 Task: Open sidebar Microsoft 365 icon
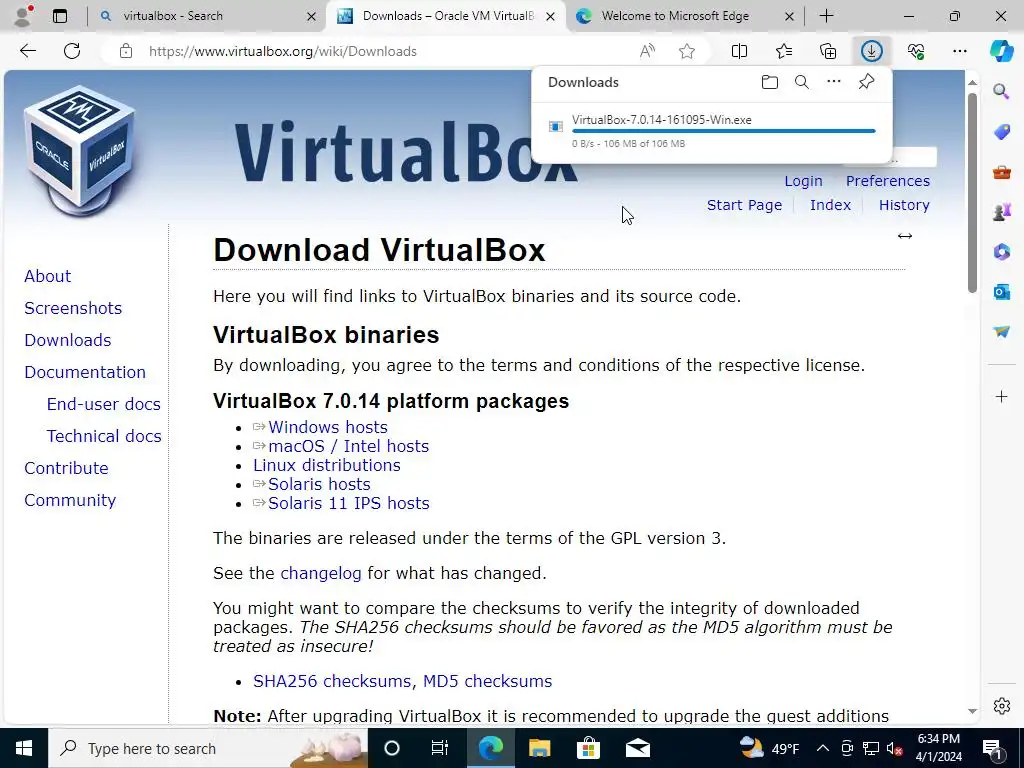(1002, 251)
